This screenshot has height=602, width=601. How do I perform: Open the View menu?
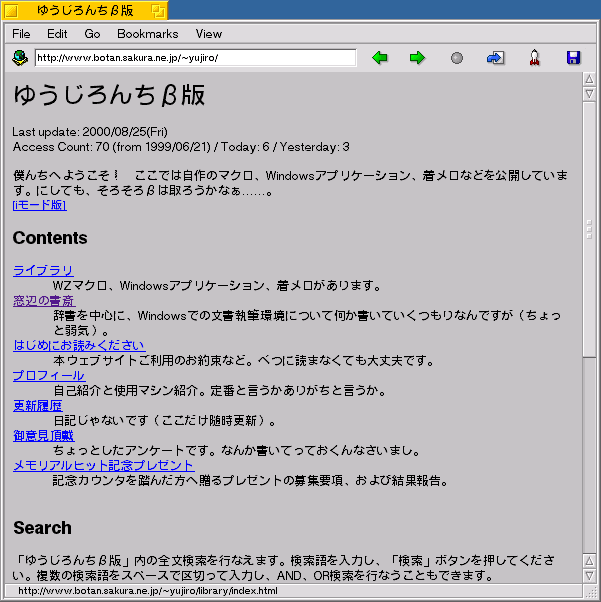209,34
